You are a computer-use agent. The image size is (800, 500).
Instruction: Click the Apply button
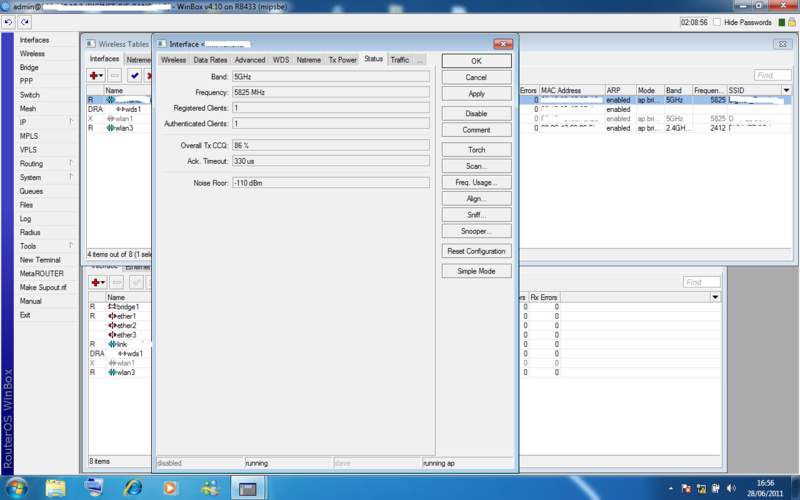tap(476, 93)
